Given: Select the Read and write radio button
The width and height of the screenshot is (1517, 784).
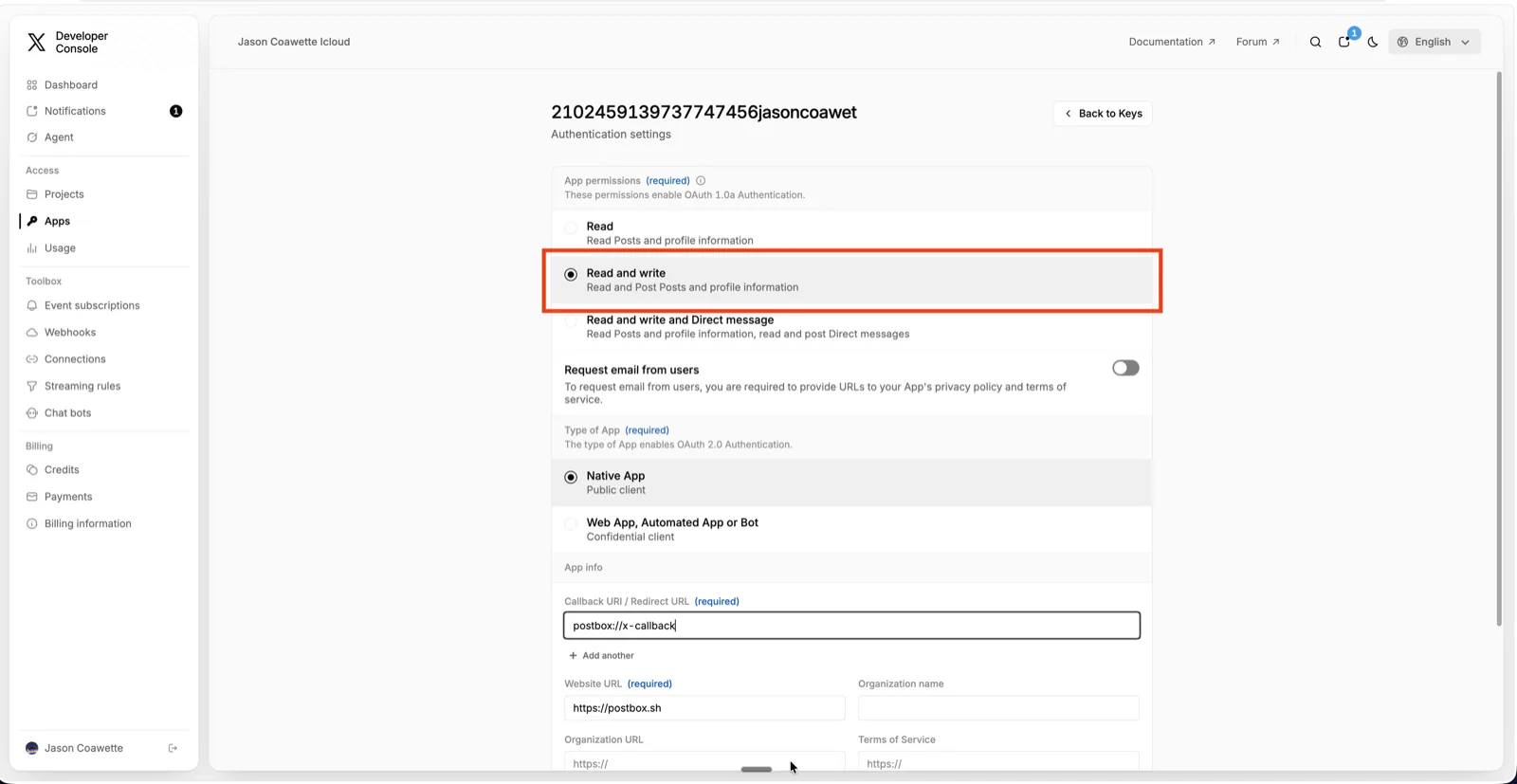Looking at the screenshot, I should [x=571, y=274].
